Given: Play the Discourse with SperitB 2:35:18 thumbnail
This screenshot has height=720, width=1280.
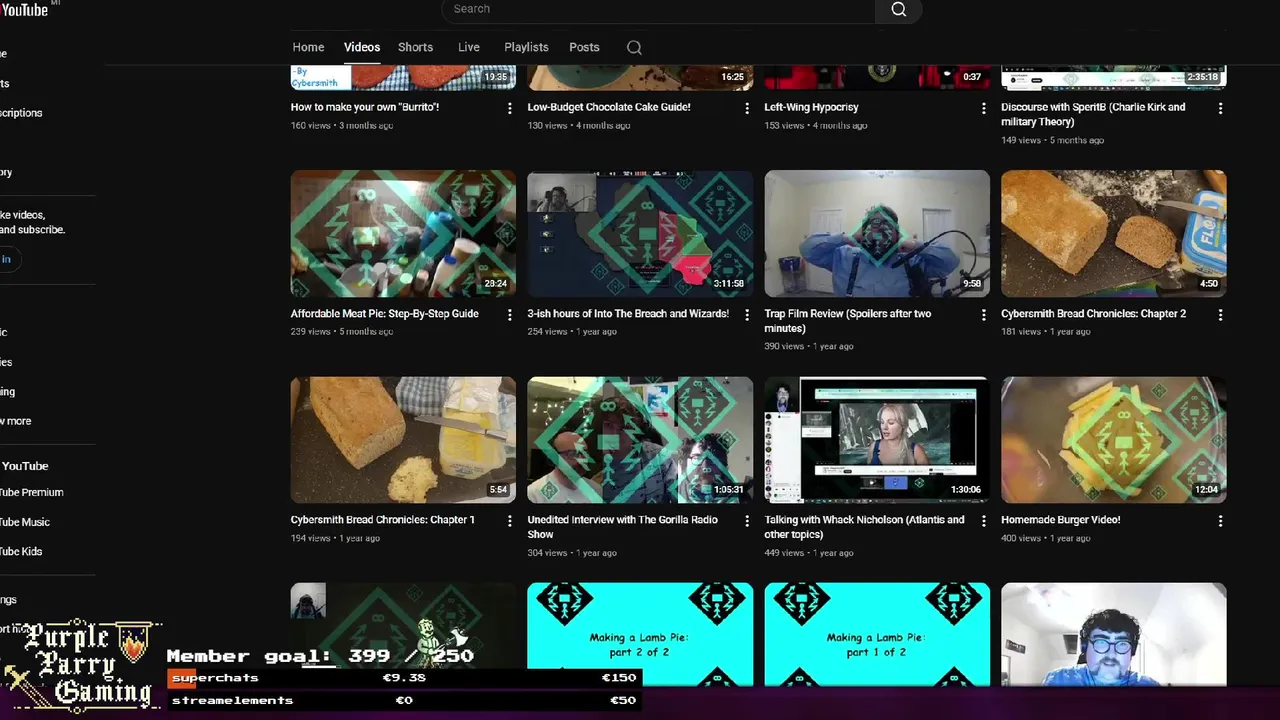Looking at the screenshot, I should (x=1113, y=78).
